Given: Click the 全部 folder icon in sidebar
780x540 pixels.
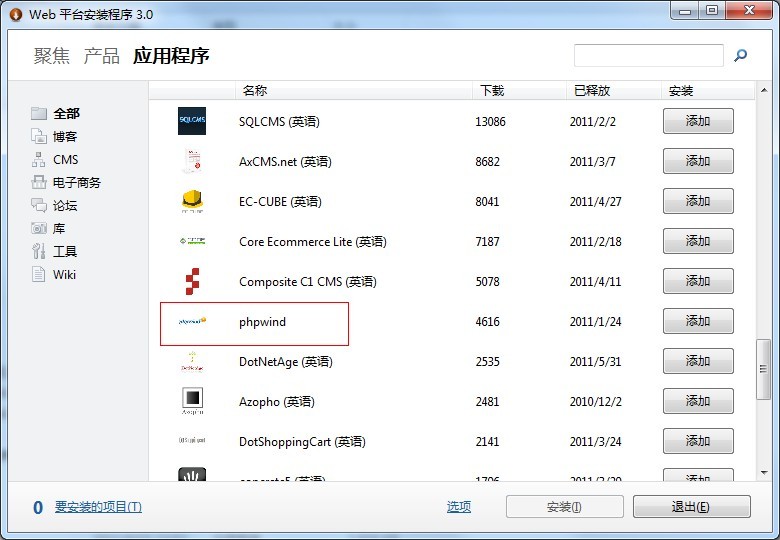Looking at the screenshot, I should click(39, 113).
